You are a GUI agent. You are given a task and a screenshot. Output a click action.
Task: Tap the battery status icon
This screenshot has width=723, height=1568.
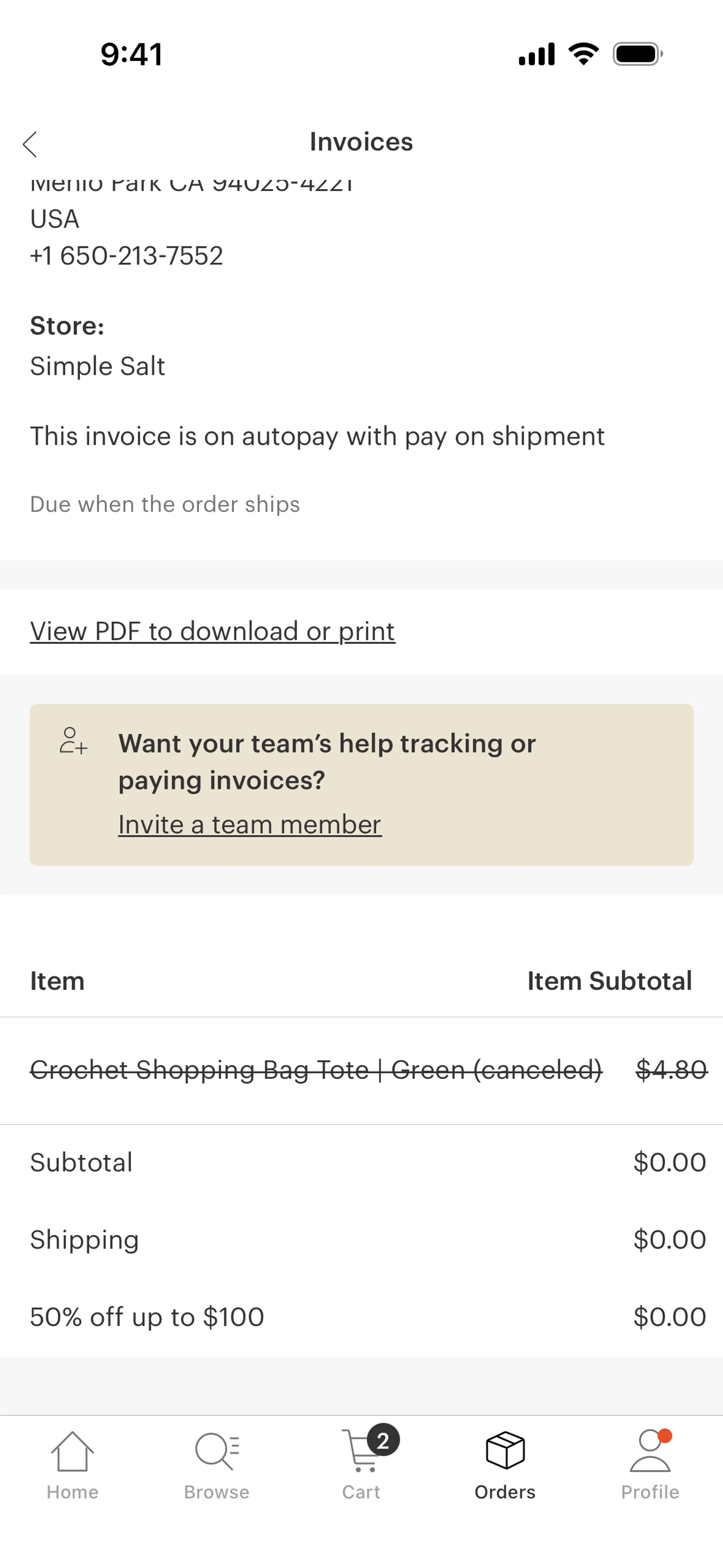[637, 54]
